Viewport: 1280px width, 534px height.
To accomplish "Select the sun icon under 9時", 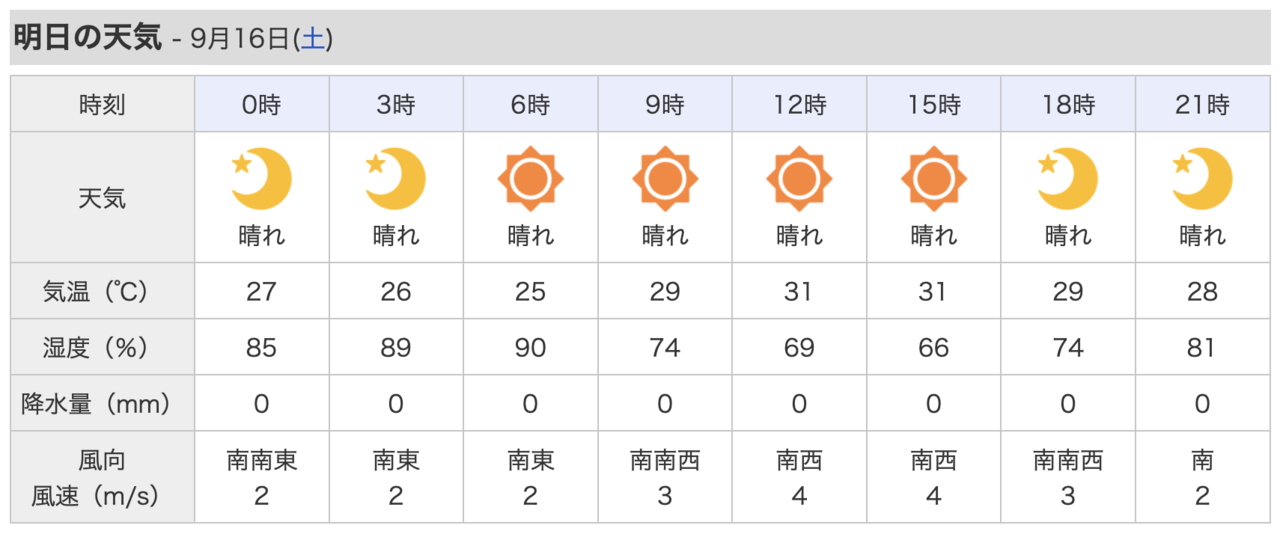I will click(x=665, y=179).
